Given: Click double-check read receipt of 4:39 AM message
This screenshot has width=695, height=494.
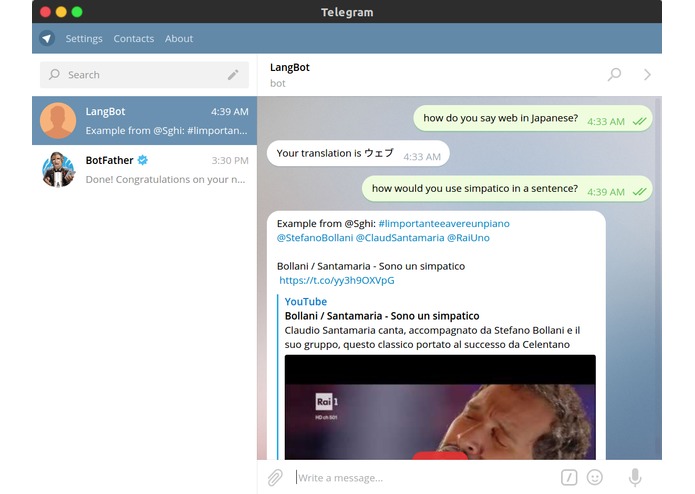Looking at the screenshot, I should (639, 191).
